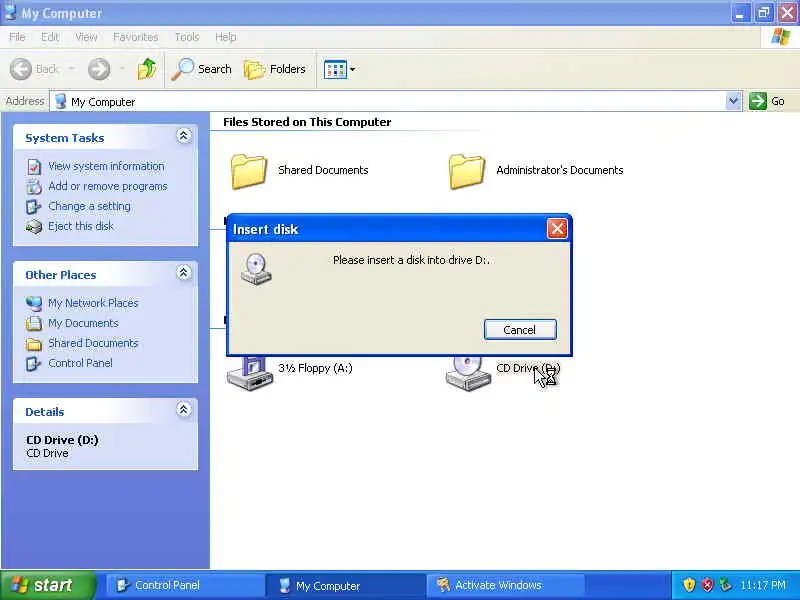Open the Edit menu
The image size is (800, 600).
tap(49, 37)
